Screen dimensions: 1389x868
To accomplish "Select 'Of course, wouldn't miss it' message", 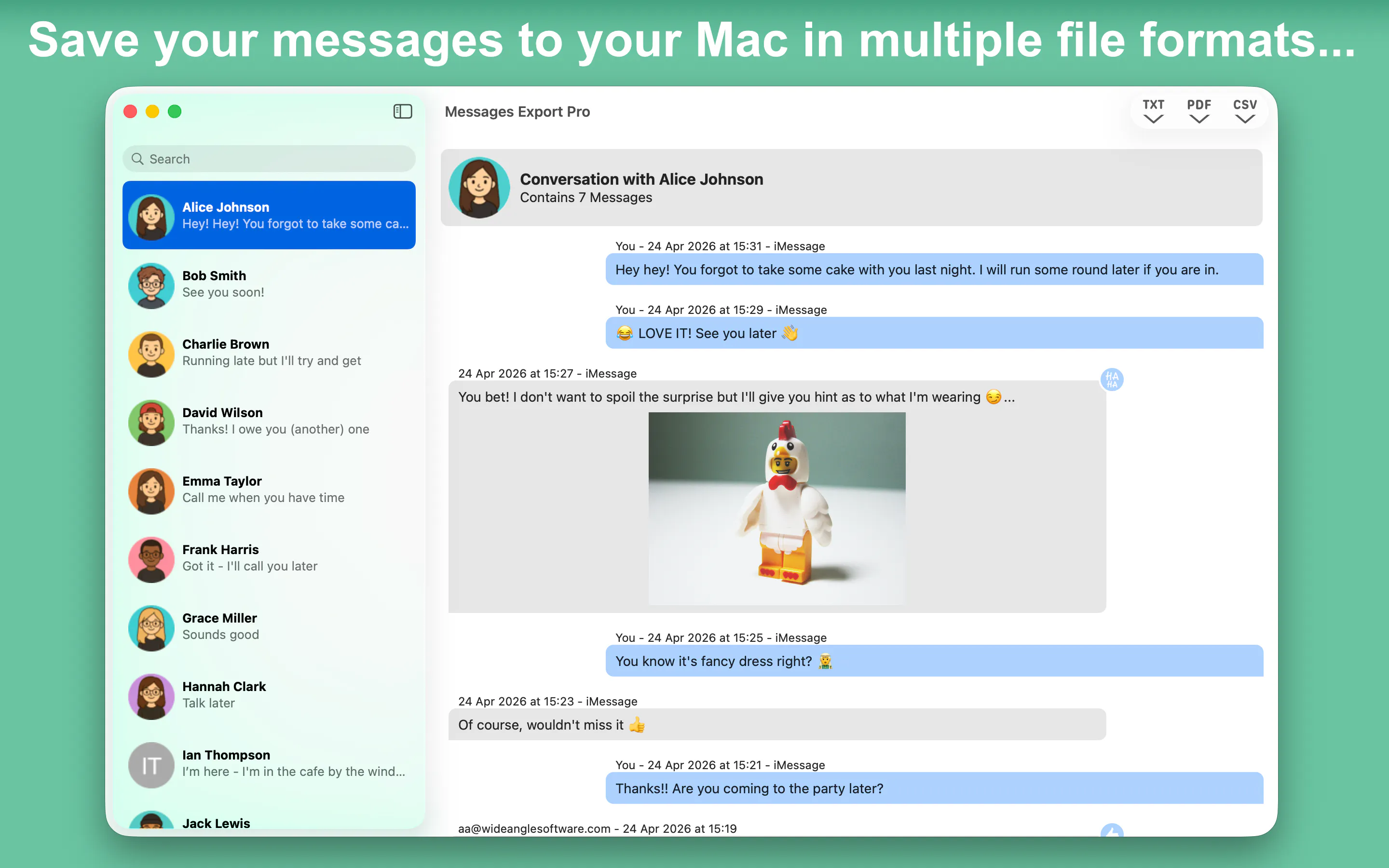I will point(777,724).
